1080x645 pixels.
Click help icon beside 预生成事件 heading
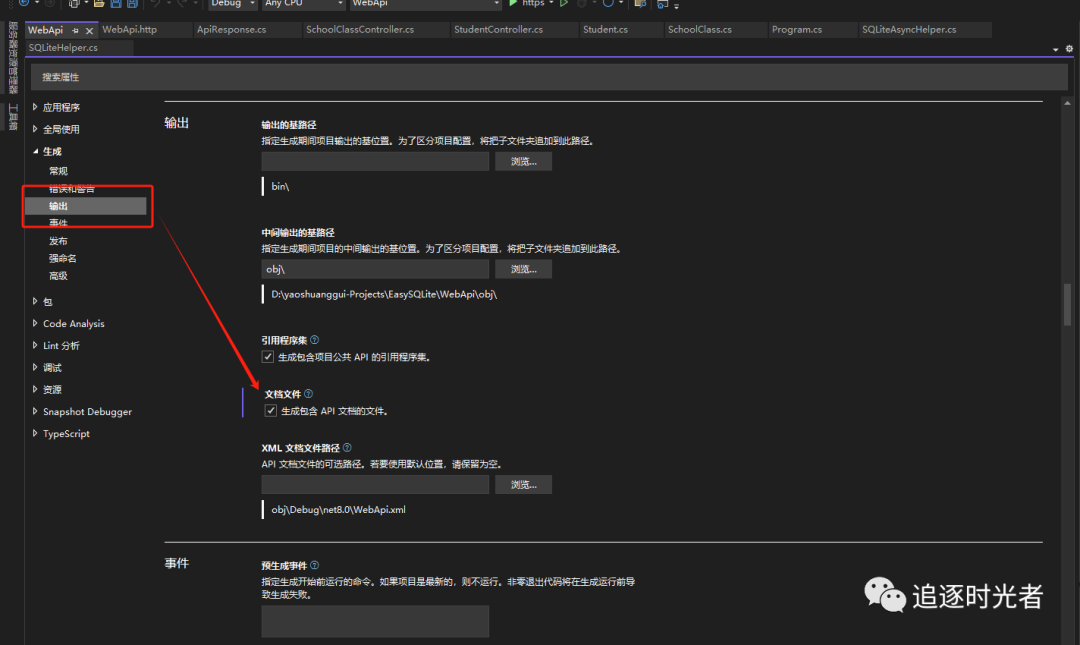coord(315,565)
